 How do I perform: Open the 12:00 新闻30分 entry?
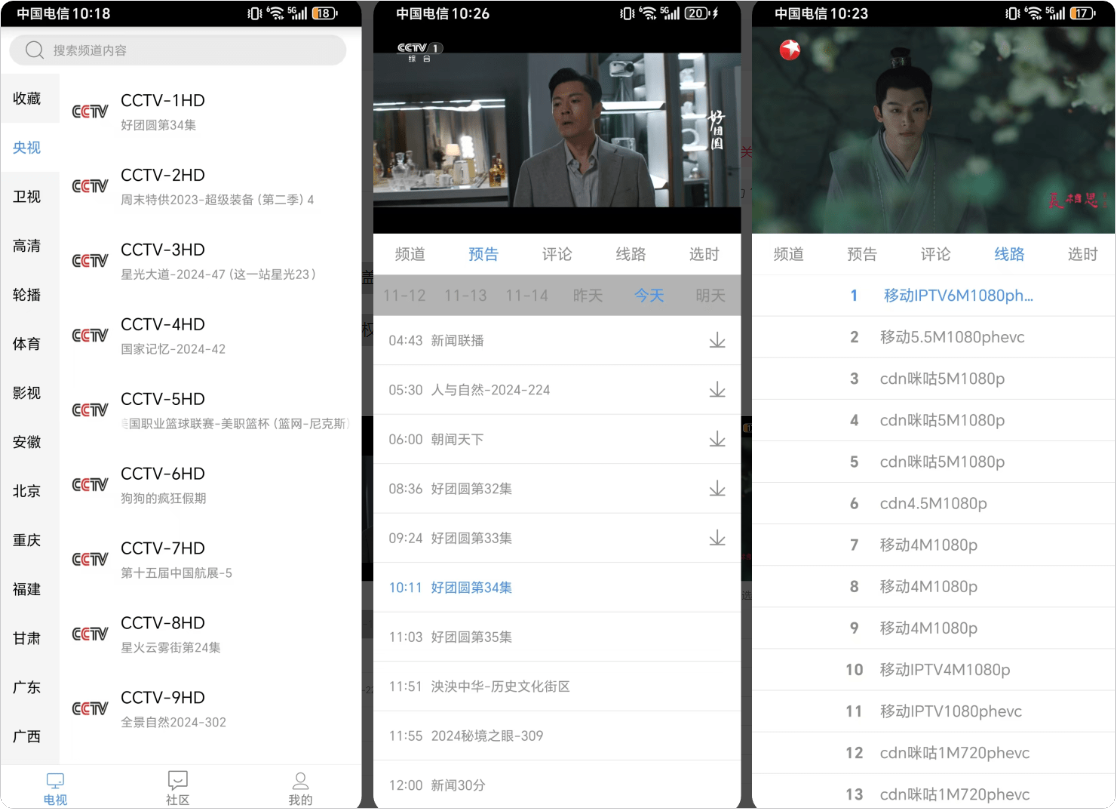tap(557, 785)
